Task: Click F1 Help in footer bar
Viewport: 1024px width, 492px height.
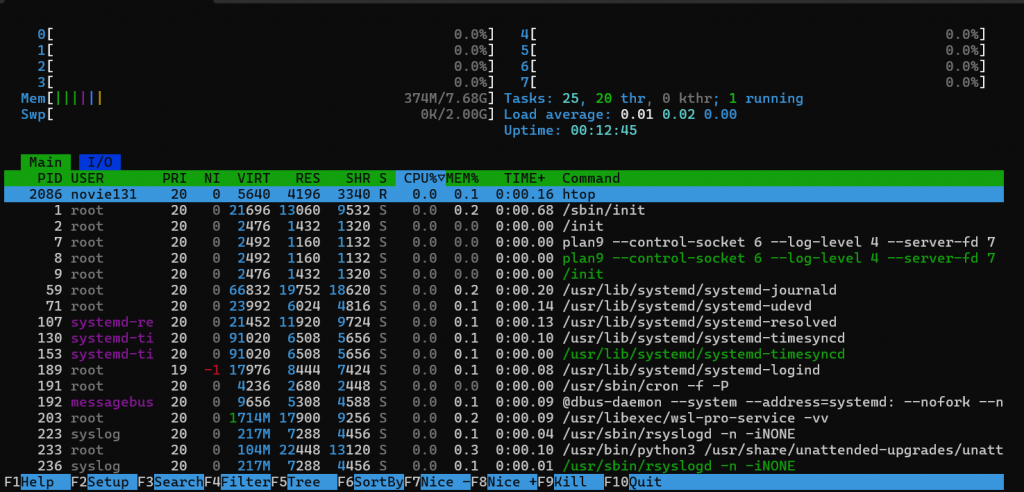Action: click(x=37, y=482)
